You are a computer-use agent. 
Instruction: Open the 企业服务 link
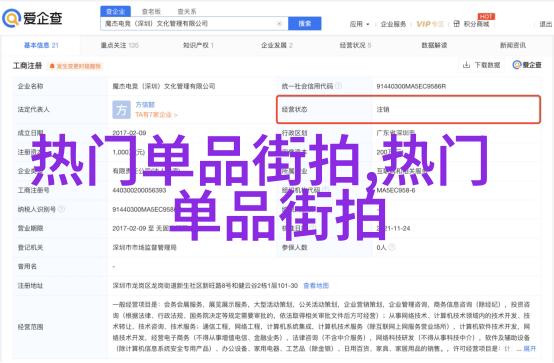pos(393,24)
